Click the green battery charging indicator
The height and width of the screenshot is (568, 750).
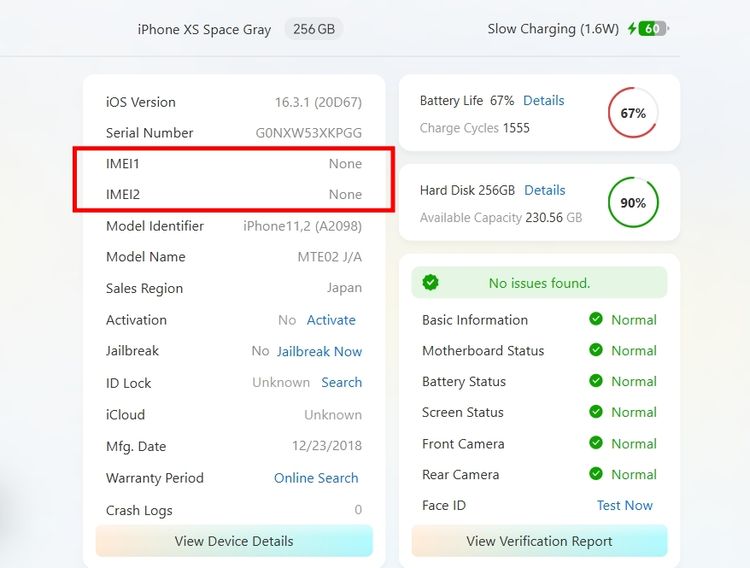(x=653, y=29)
